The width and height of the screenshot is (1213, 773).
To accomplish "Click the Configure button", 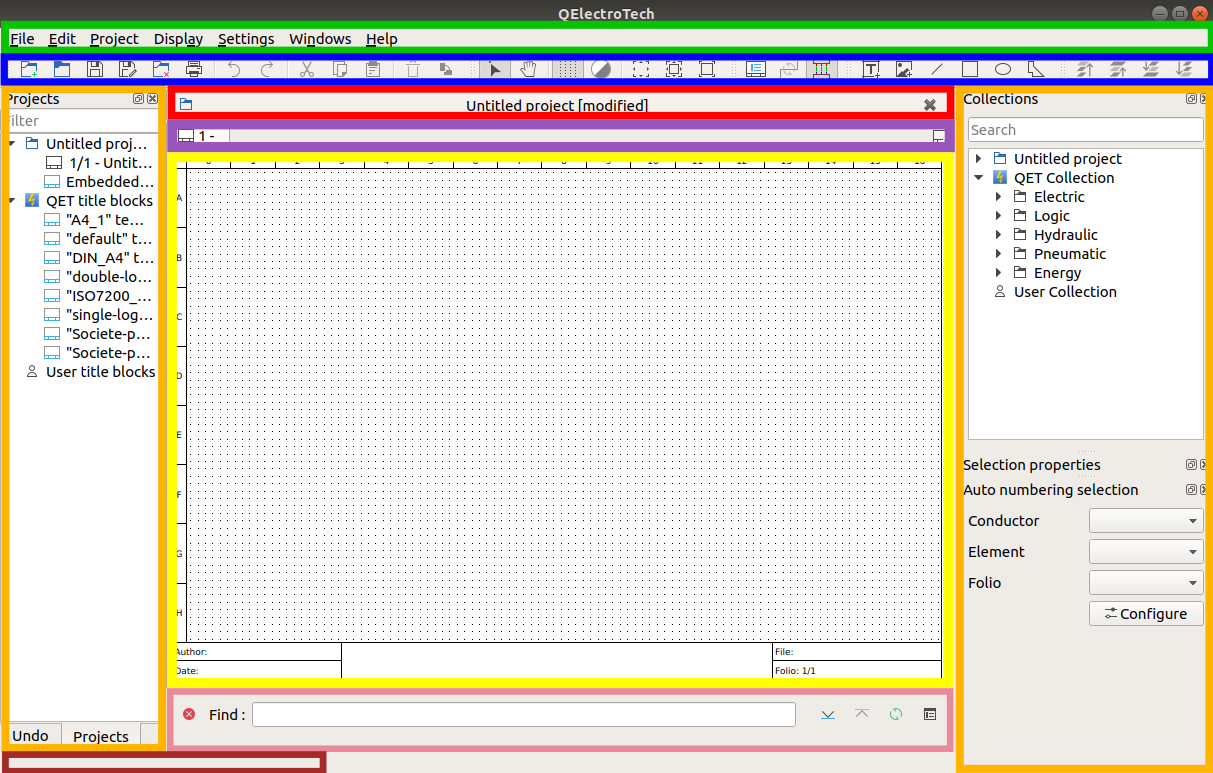I will (1145, 614).
